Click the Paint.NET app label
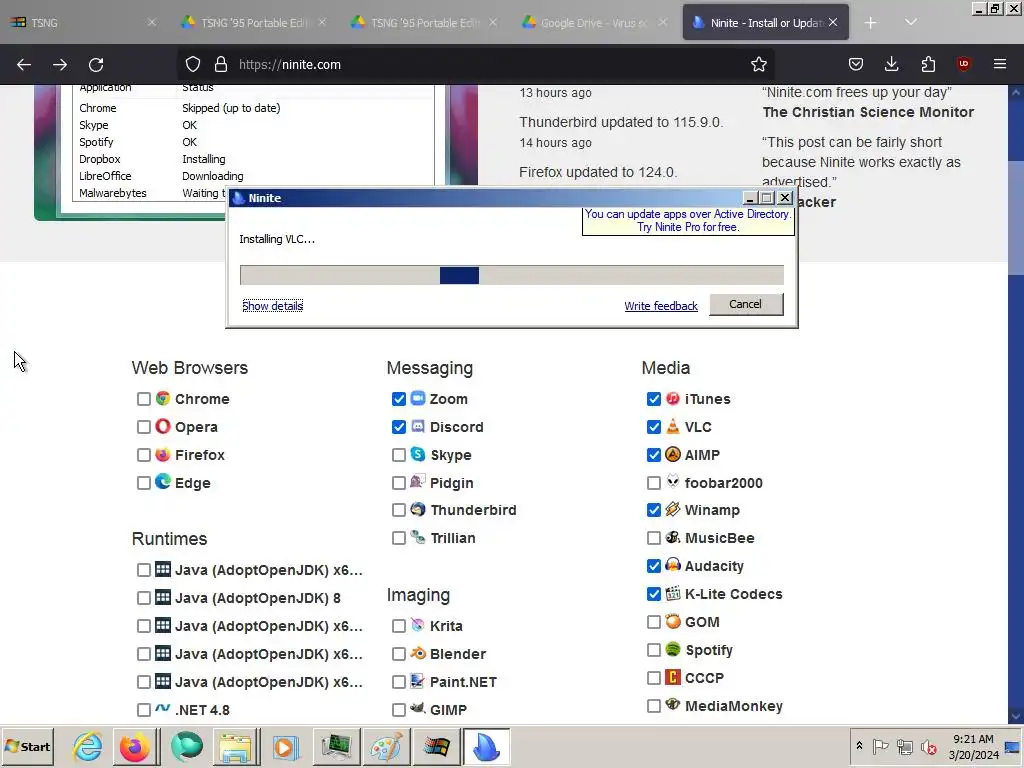 point(463,682)
